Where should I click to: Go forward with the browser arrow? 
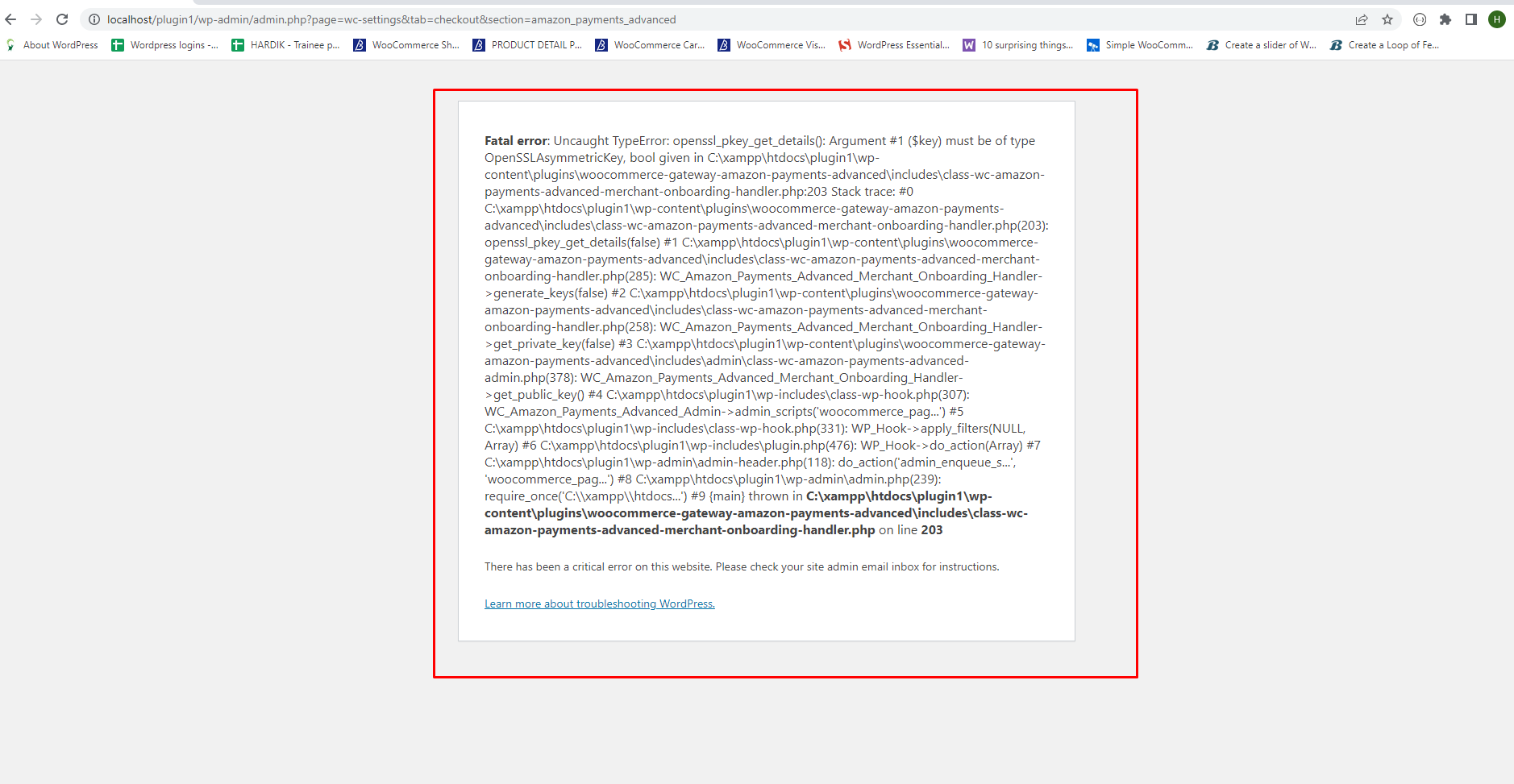[36, 19]
